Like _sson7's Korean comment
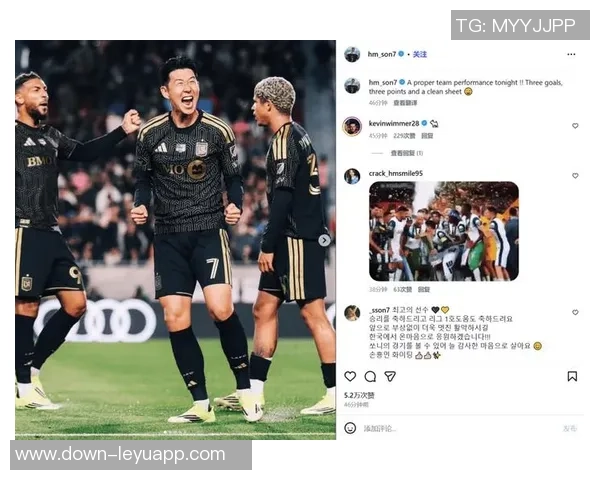600x480 pixels. click(575, 313)
